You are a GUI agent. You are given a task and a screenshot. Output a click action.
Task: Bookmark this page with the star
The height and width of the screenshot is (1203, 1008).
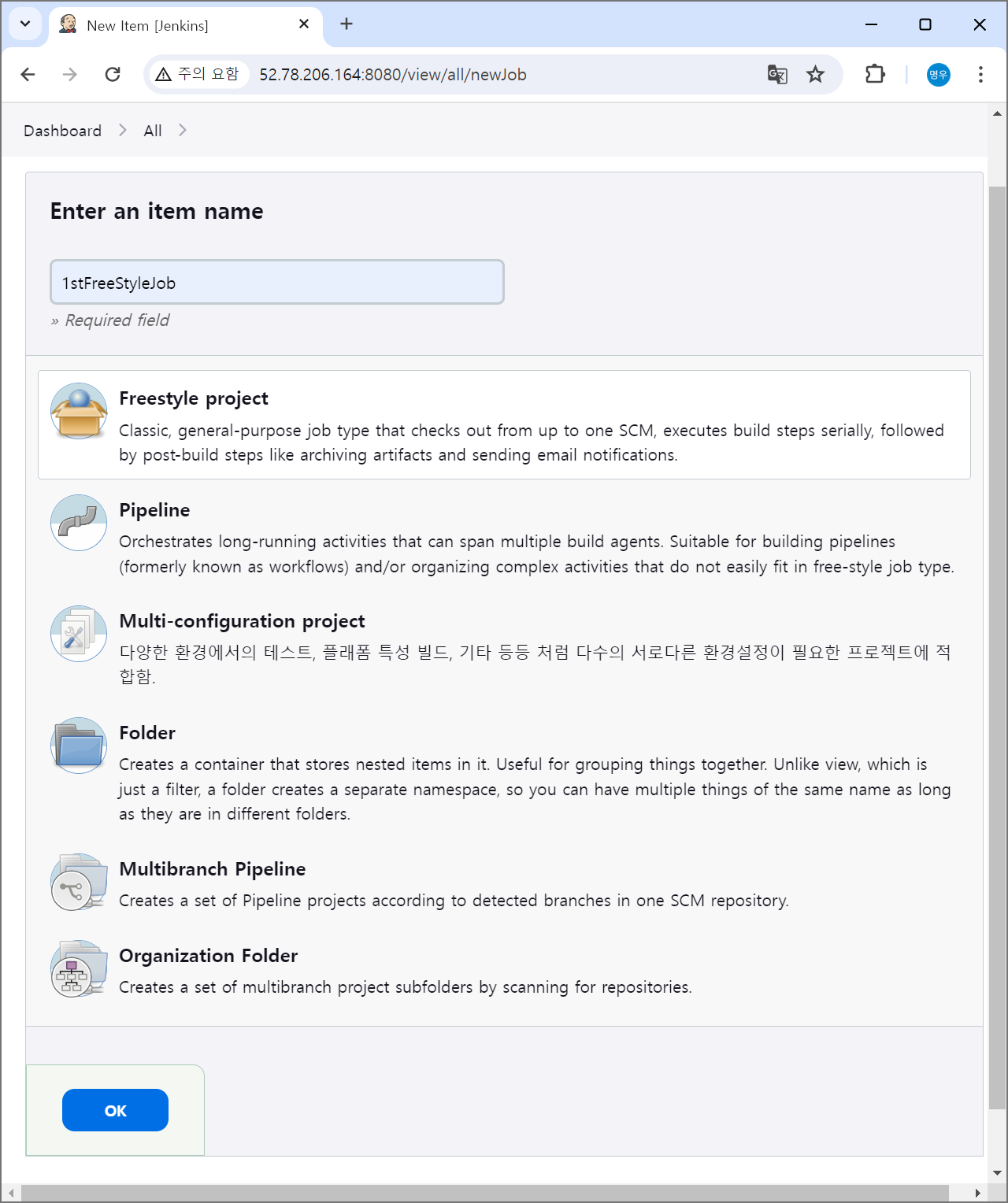tap(815, 74)
